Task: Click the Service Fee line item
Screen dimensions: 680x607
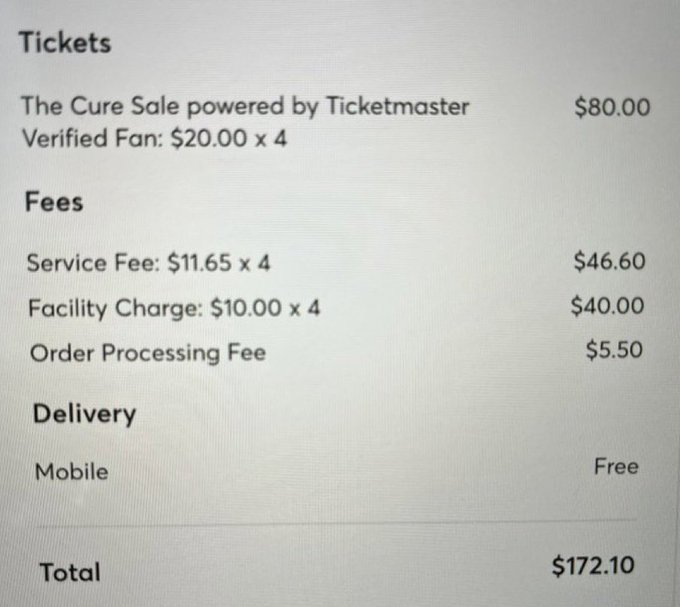Action: click(149, 264)
